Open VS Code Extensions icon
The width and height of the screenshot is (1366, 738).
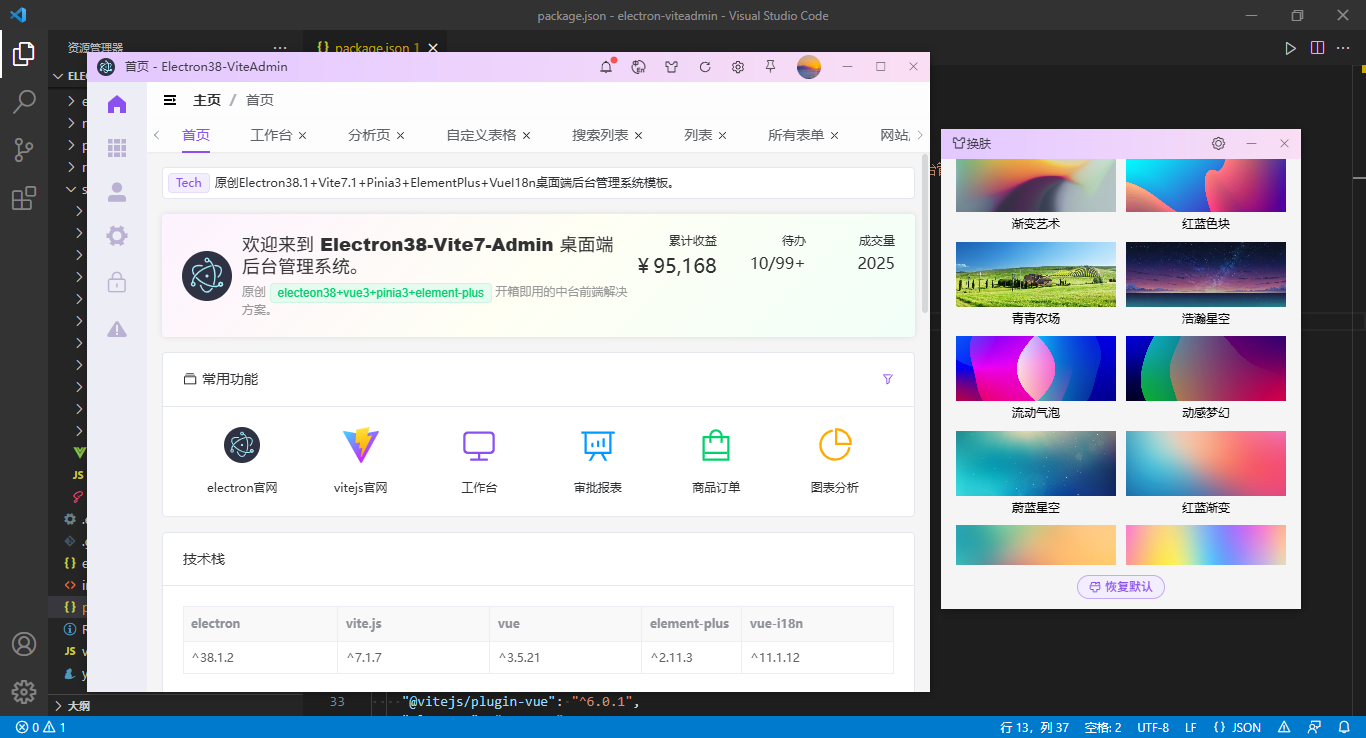(24, 198)
